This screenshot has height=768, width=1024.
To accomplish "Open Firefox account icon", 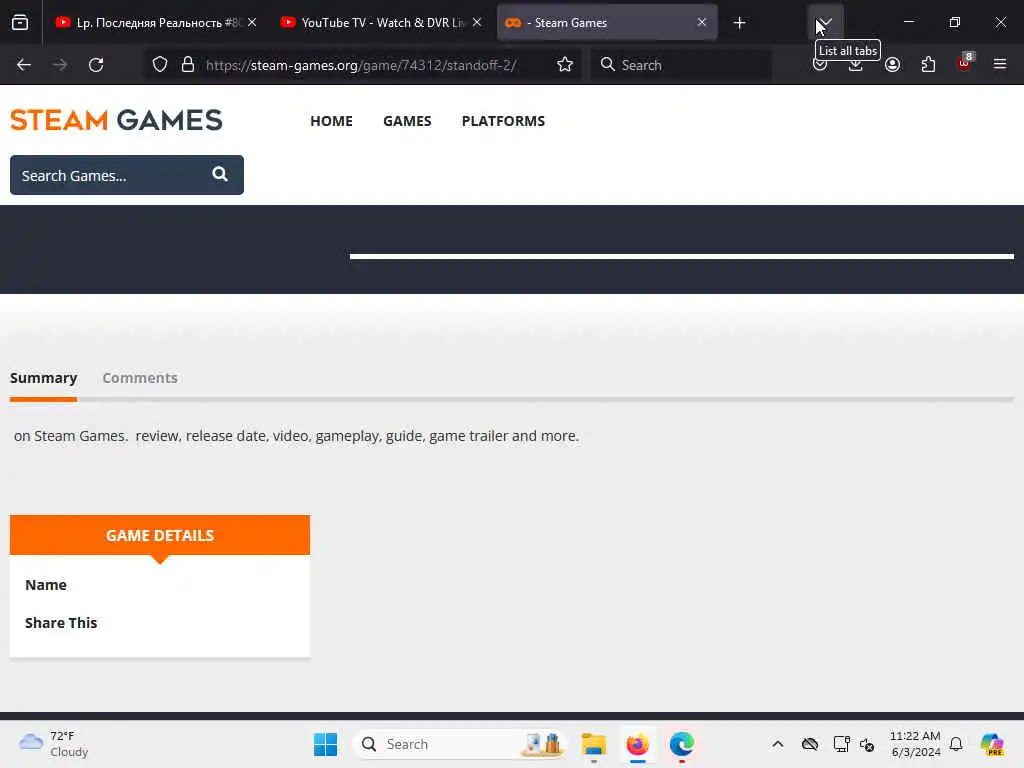I will click(x=892, y=65).
